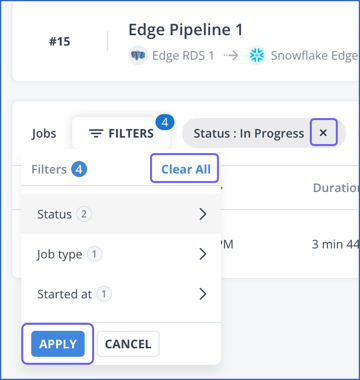360x380 pixels.
Task: Click the filter lines icon on FILTERS
Action: point(96,134)
